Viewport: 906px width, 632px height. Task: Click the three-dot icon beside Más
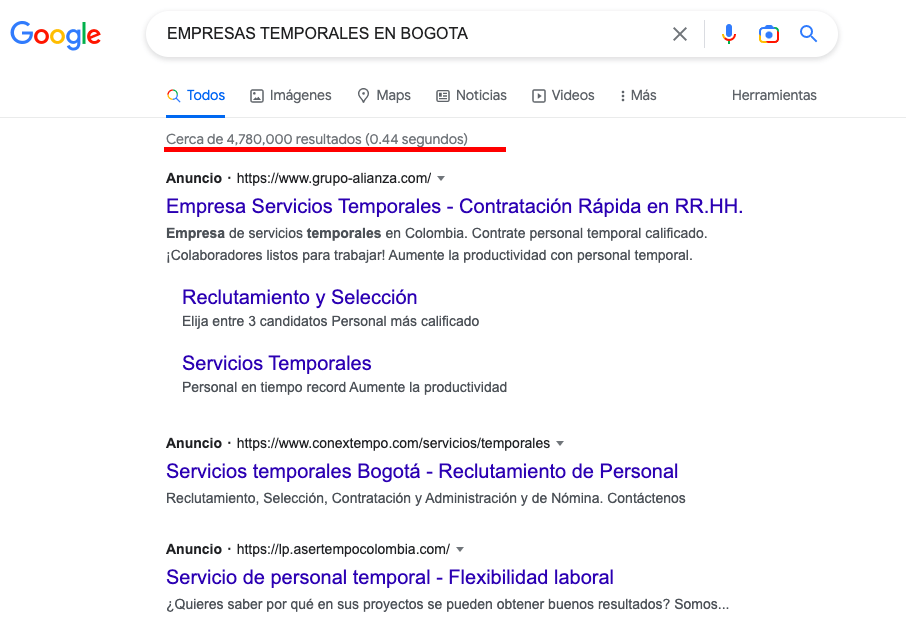tap(622, 96)
